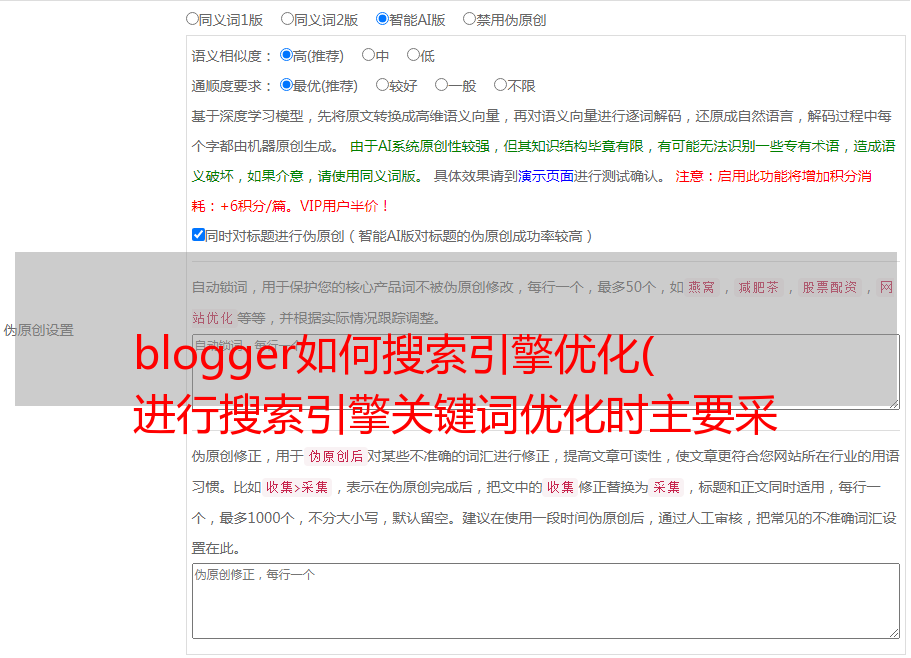The width and height of the screenshot is (911, 658).
Task: Set 通顺度要求 to 较好
Action: (382, 85)
